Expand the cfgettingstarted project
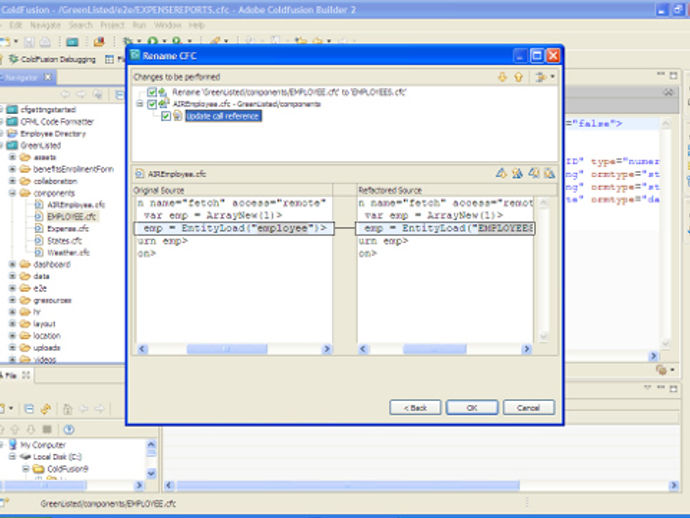690x518 pixels. (x=1, y=109)
